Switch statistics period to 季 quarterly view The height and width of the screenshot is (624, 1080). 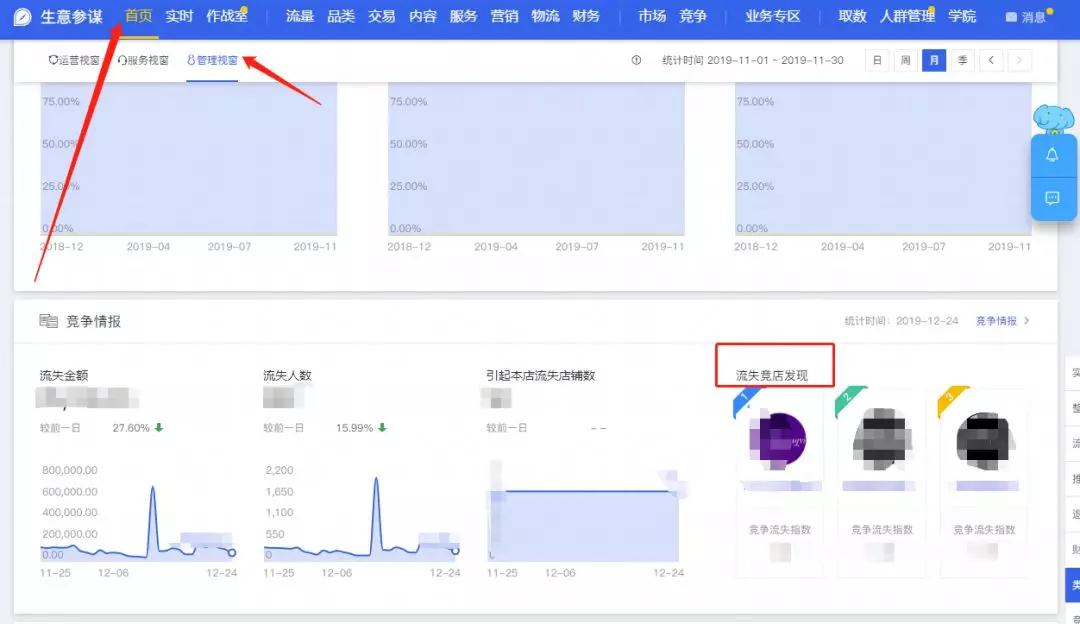(962, 60)
